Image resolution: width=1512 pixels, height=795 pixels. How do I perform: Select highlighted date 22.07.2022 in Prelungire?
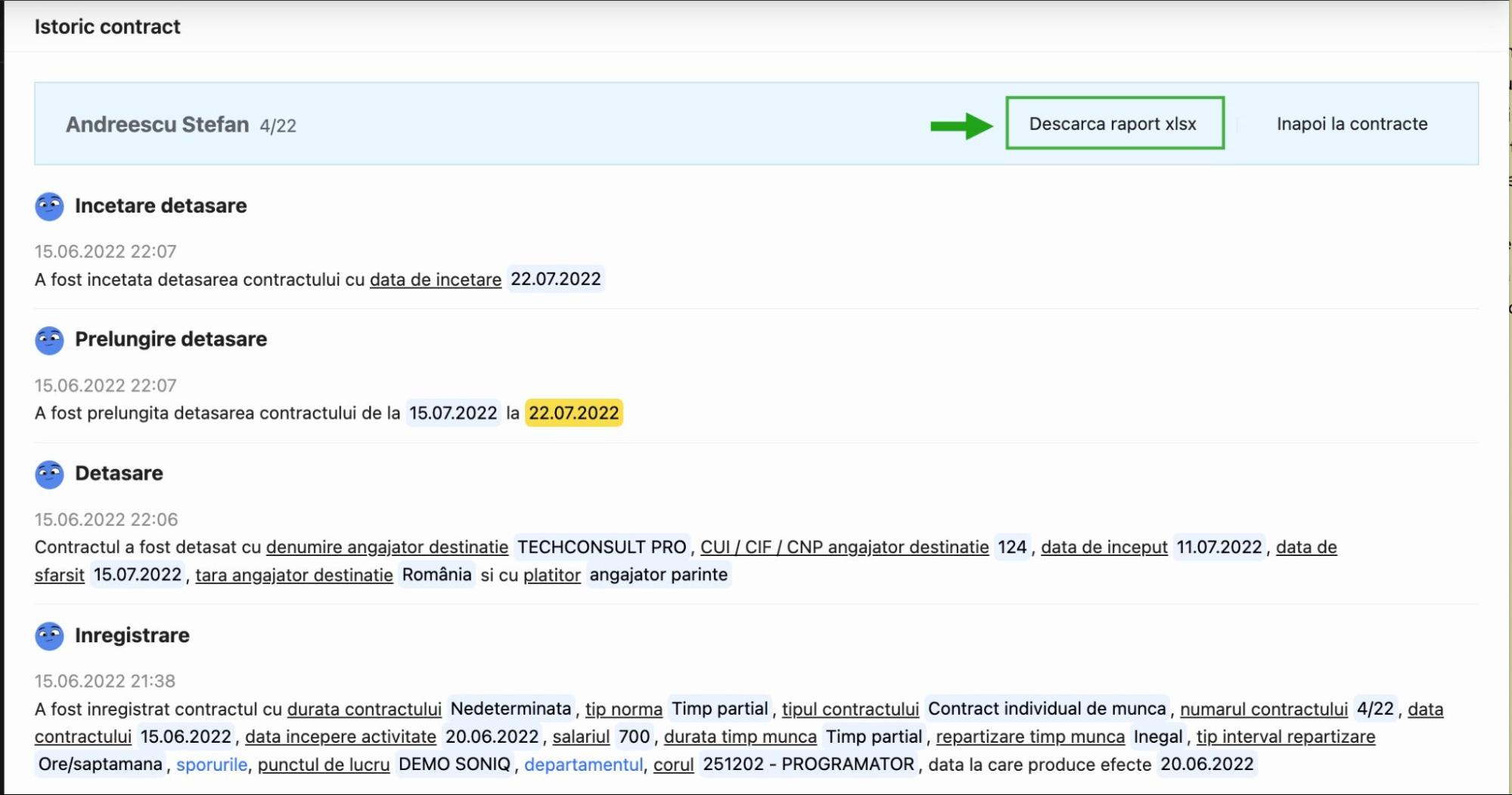coord(573,413)
